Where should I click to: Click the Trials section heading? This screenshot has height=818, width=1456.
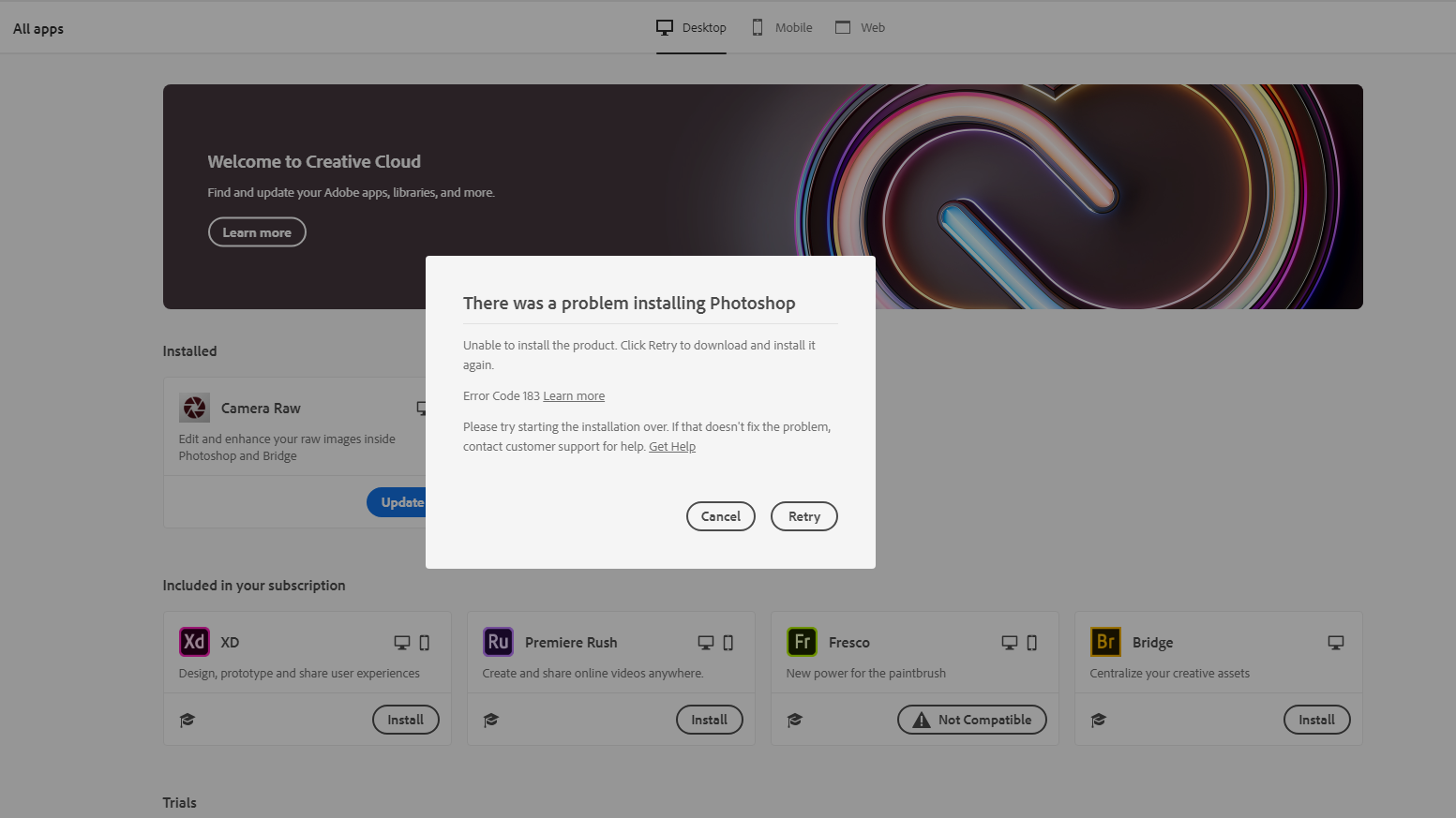click(180, 803)
